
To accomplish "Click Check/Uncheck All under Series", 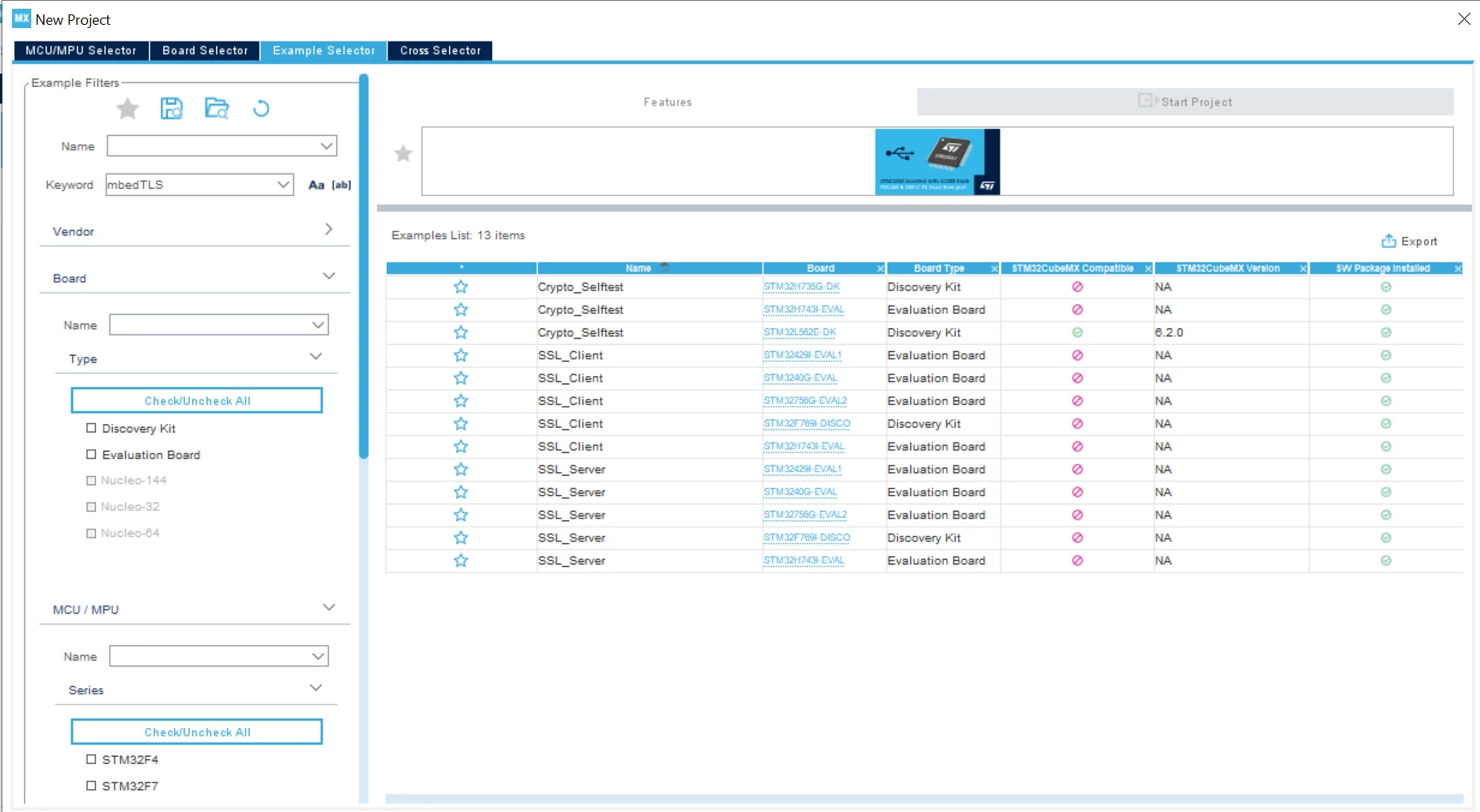I will (x=197, y=732).
